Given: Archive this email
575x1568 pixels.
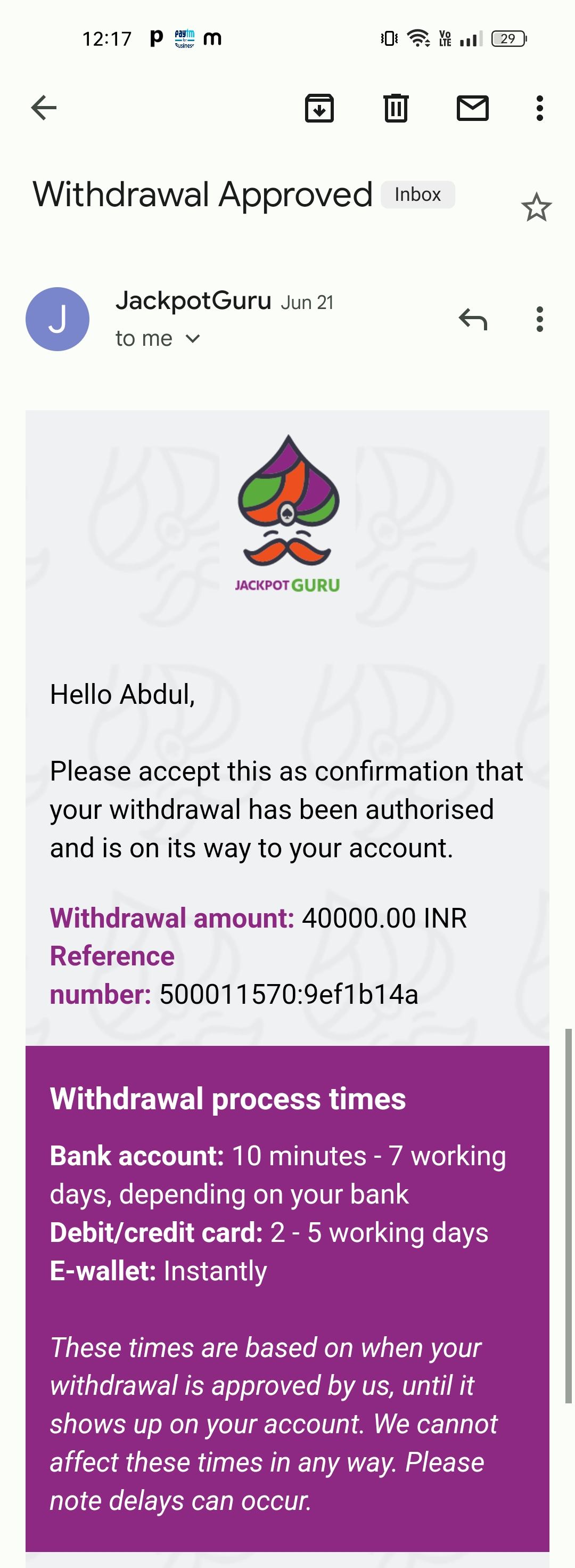Looking at the screenshot, I should [319, 108].
